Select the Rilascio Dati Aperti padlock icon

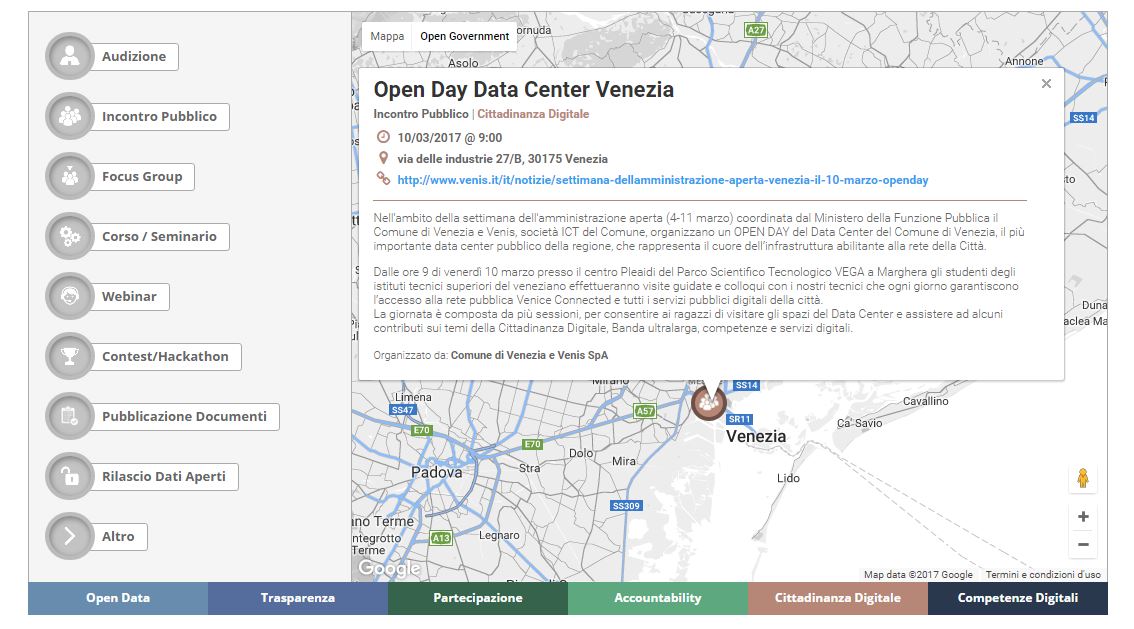coord(68,477)
